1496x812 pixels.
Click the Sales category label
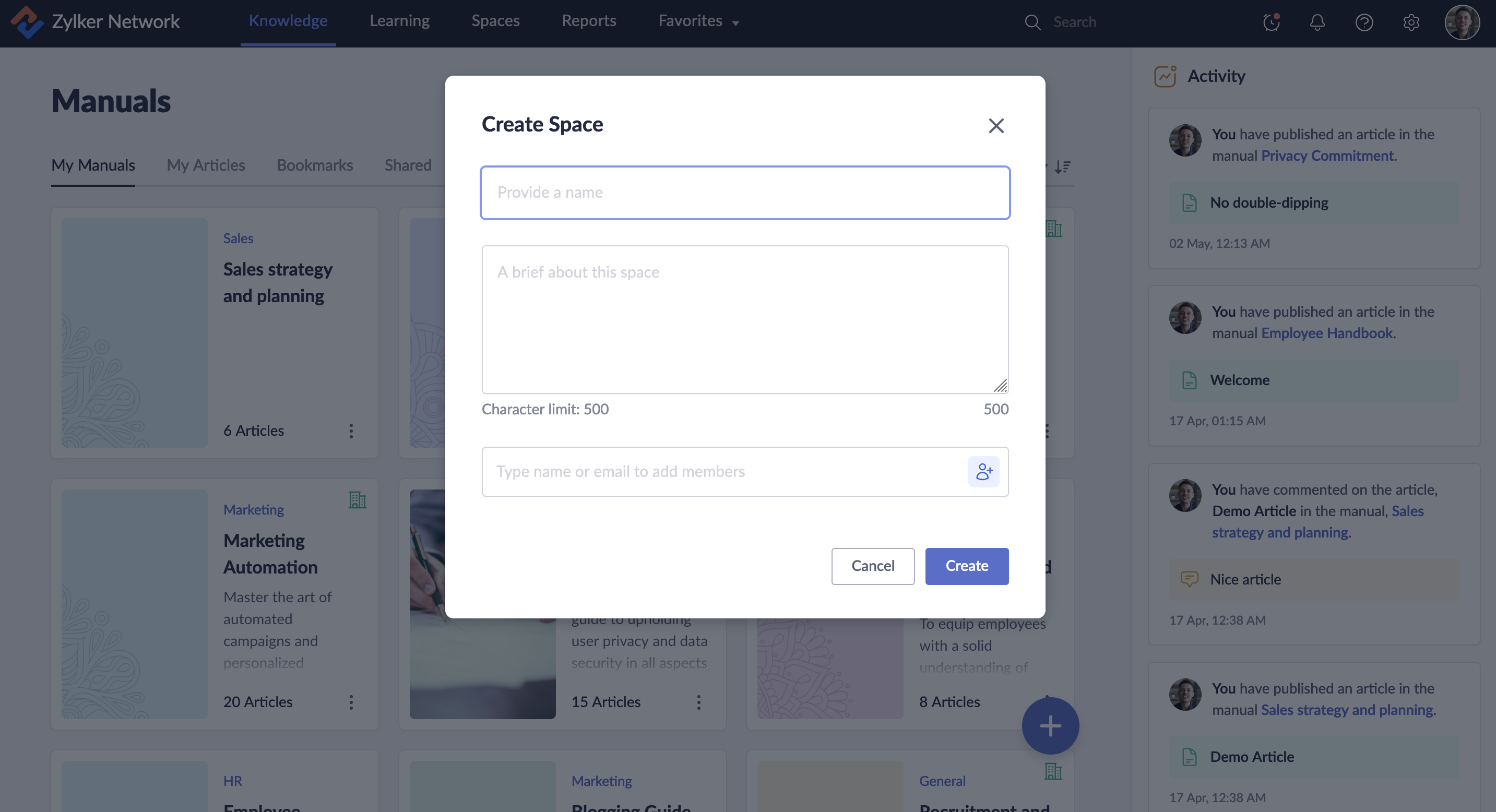[x=238, y=238]
